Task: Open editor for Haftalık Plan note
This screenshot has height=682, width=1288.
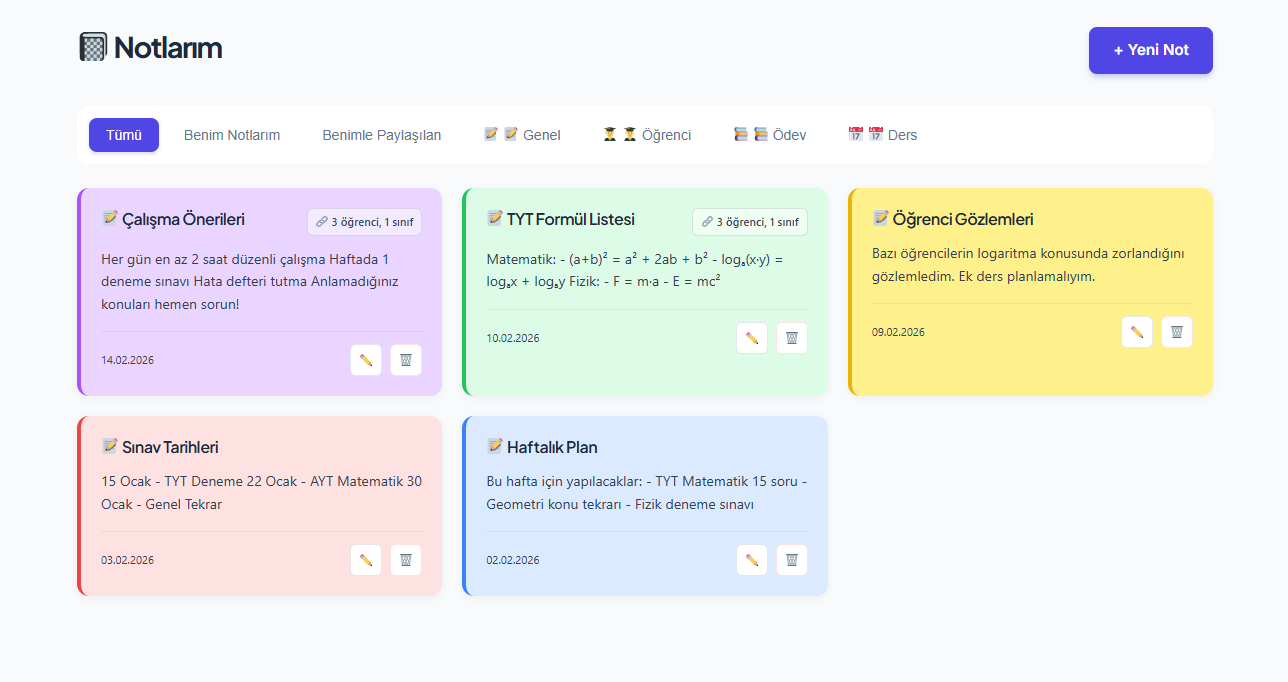Action: [752, 560]
